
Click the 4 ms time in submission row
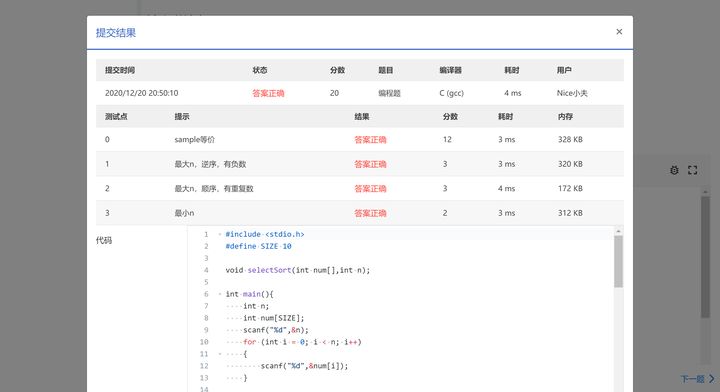(x=513, y=93)
